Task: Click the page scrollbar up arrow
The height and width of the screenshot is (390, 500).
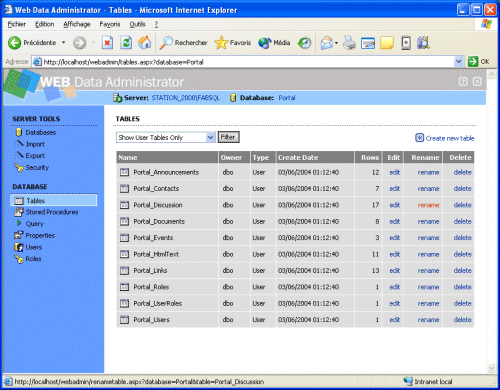Action: 491,74
